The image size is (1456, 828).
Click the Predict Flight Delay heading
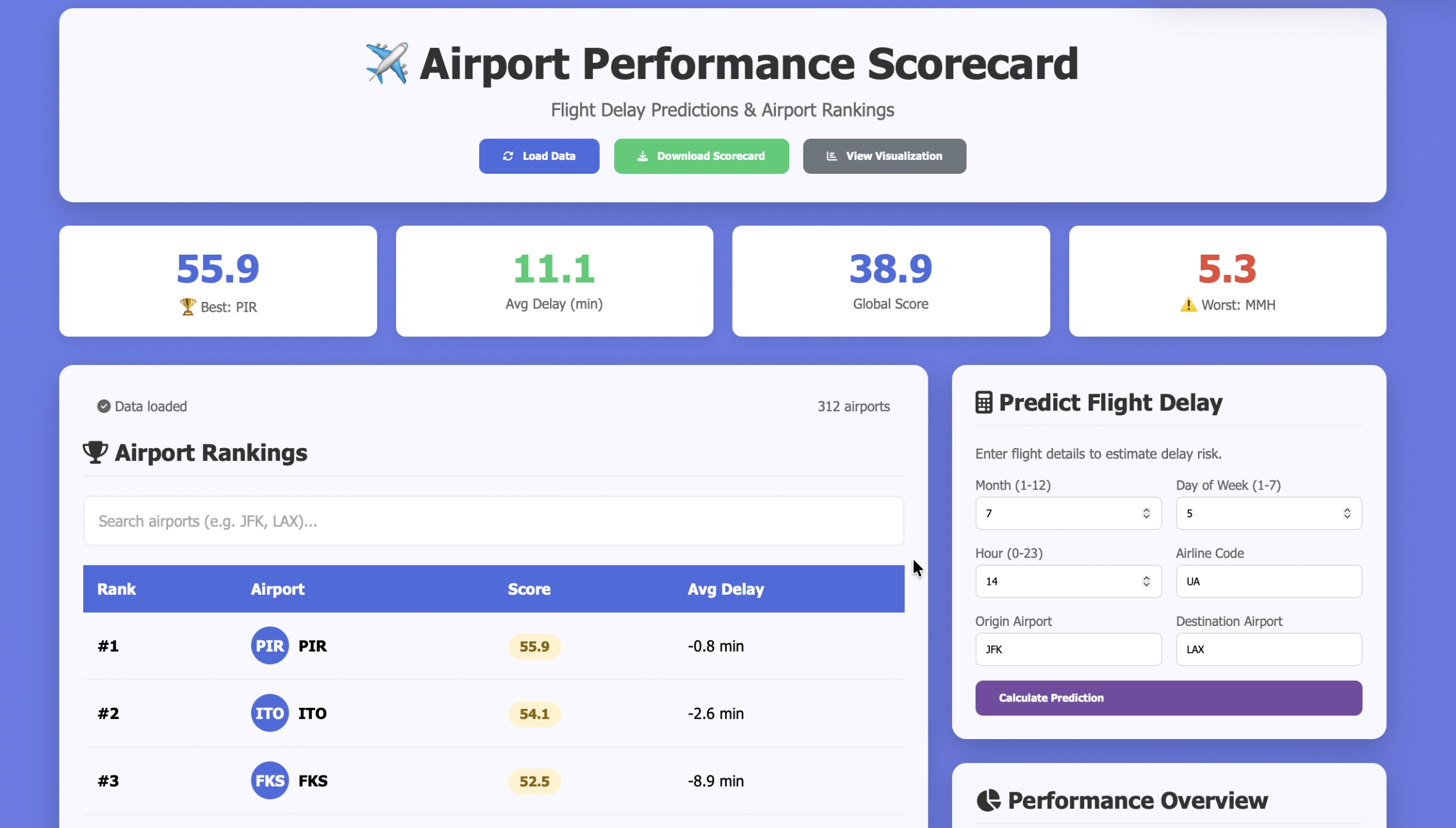[1110, 402]
